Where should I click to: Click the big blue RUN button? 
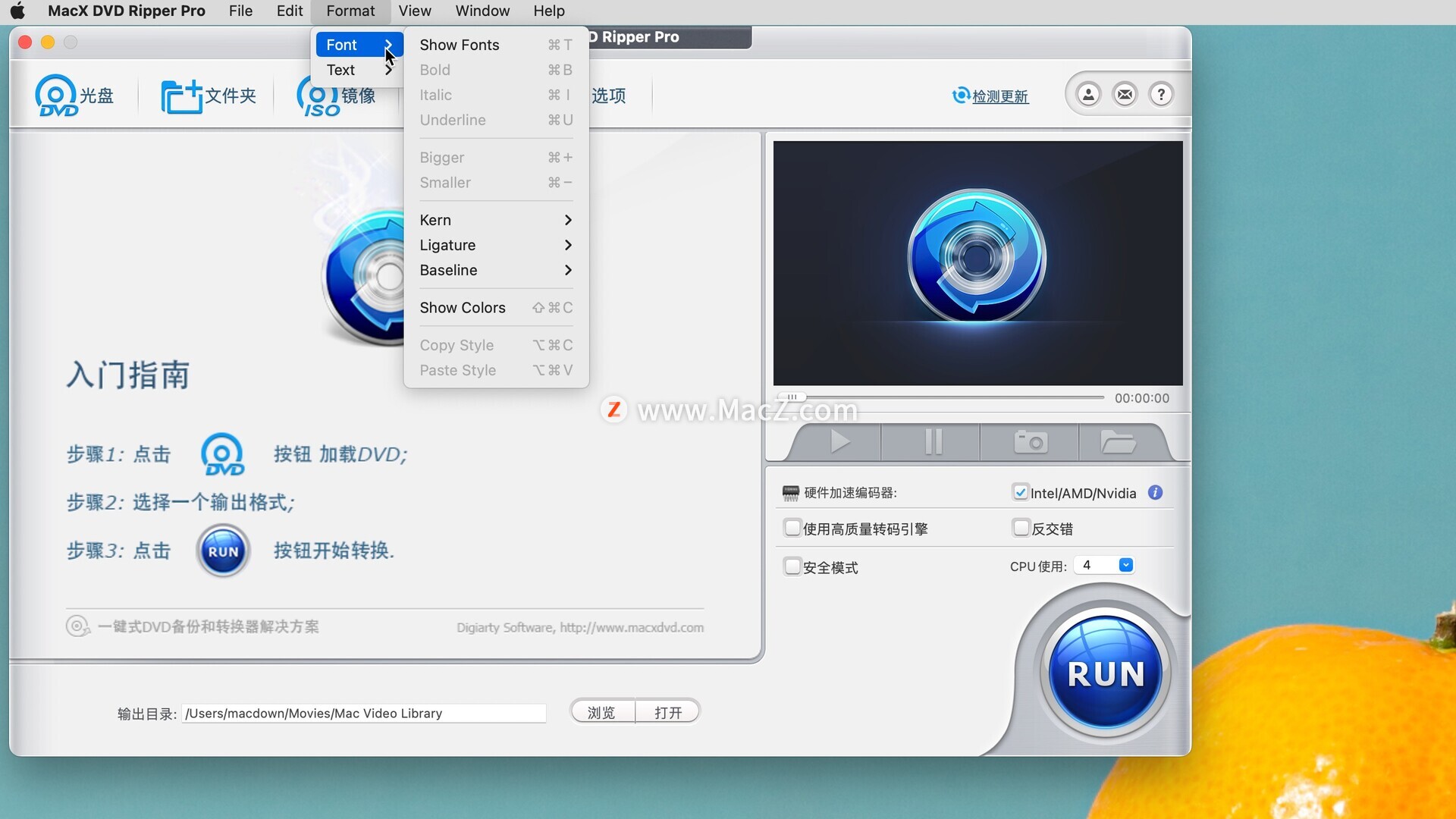coord(1106,673)
